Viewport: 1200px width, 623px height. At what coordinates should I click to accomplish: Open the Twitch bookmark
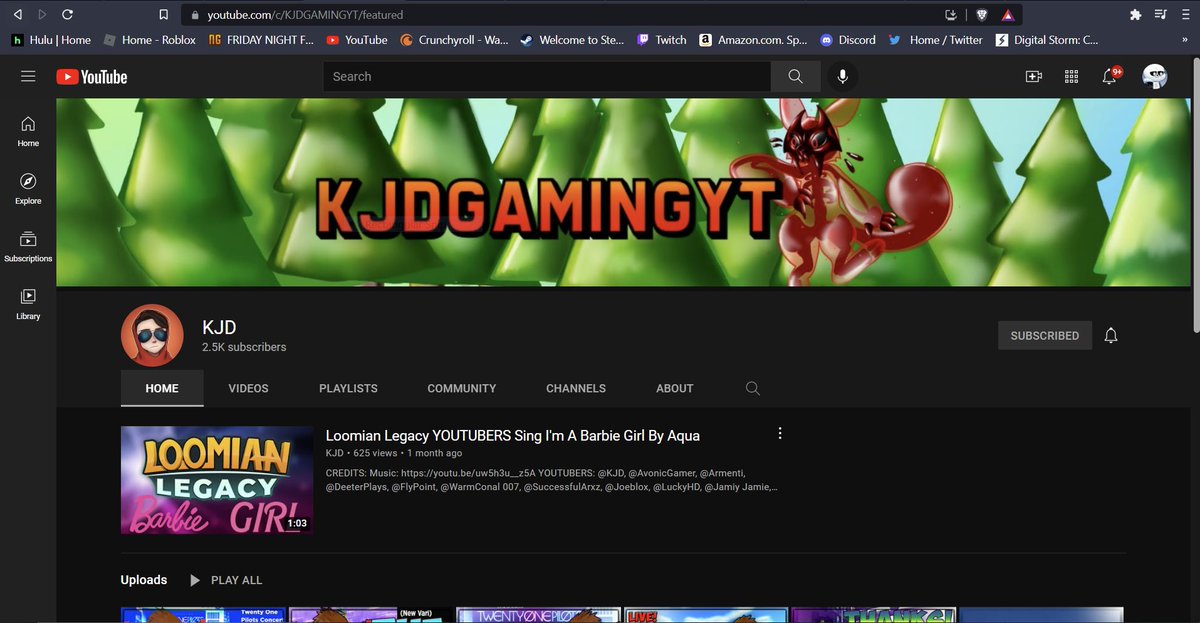(661, 40)
